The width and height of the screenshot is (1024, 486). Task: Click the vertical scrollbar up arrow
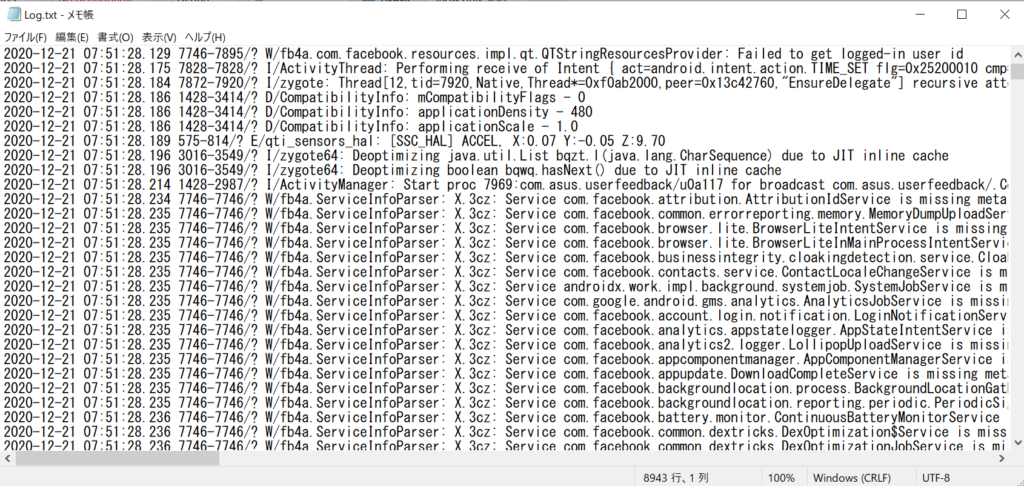[x=1017, y=52]
